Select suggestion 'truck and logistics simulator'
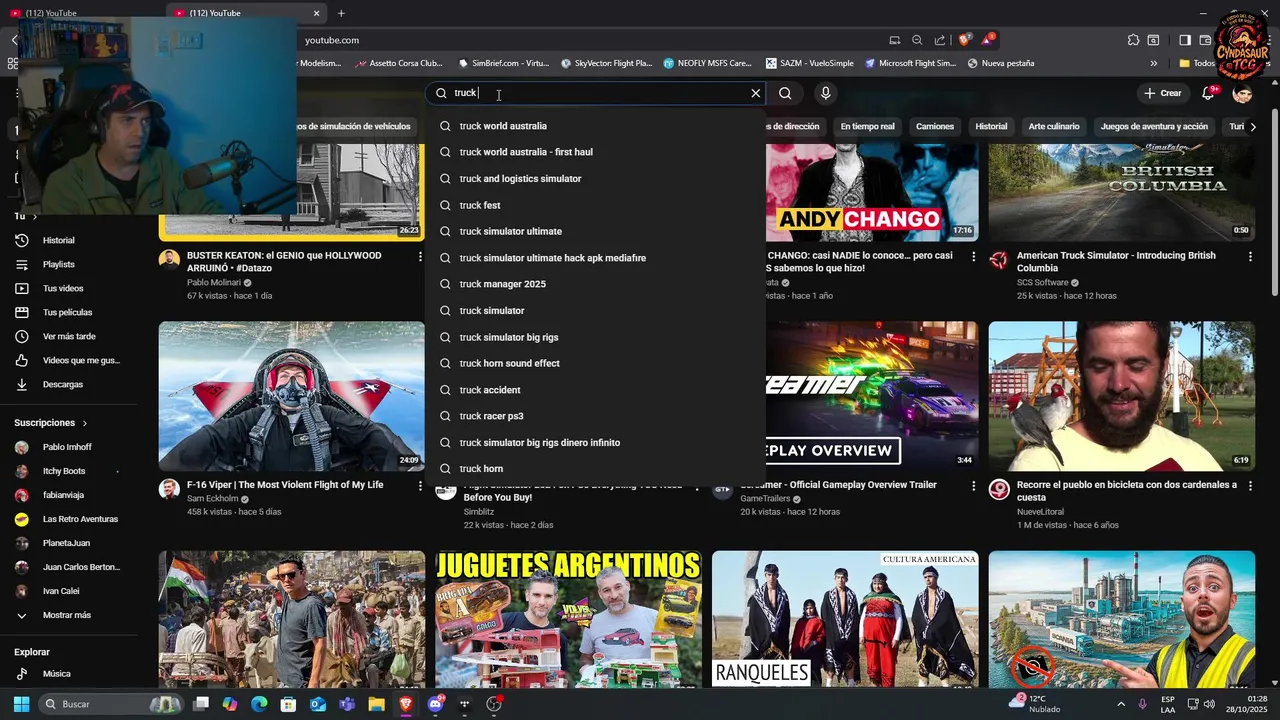The width and height of the screenshot is (1280, 720). (595, 179)
